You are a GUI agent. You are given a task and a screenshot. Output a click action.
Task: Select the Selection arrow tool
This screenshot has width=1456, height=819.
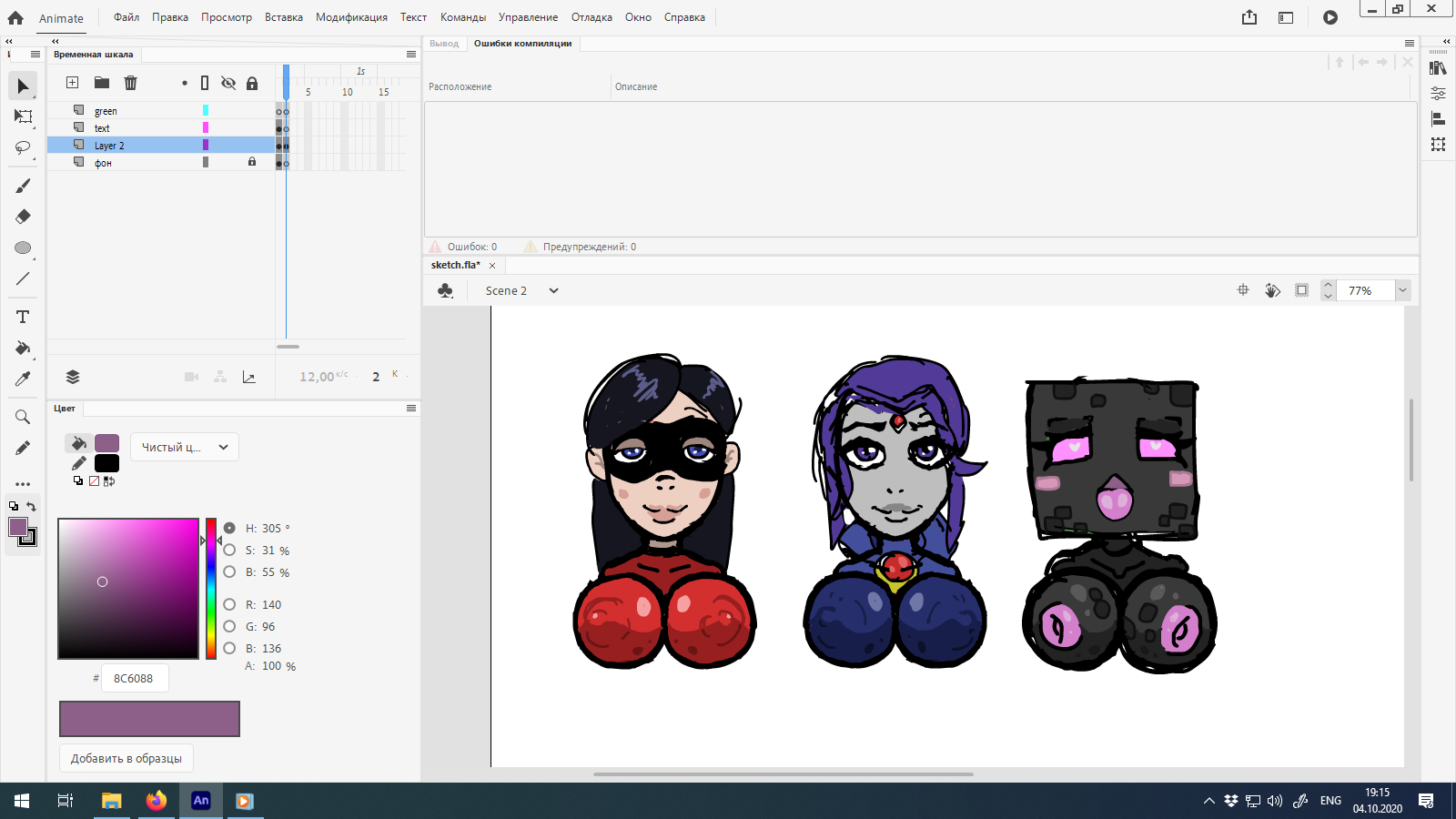click(23, 86)
